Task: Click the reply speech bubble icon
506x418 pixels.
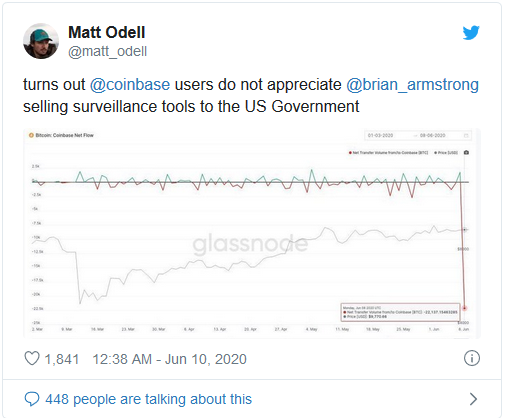Action: point(32,399)
